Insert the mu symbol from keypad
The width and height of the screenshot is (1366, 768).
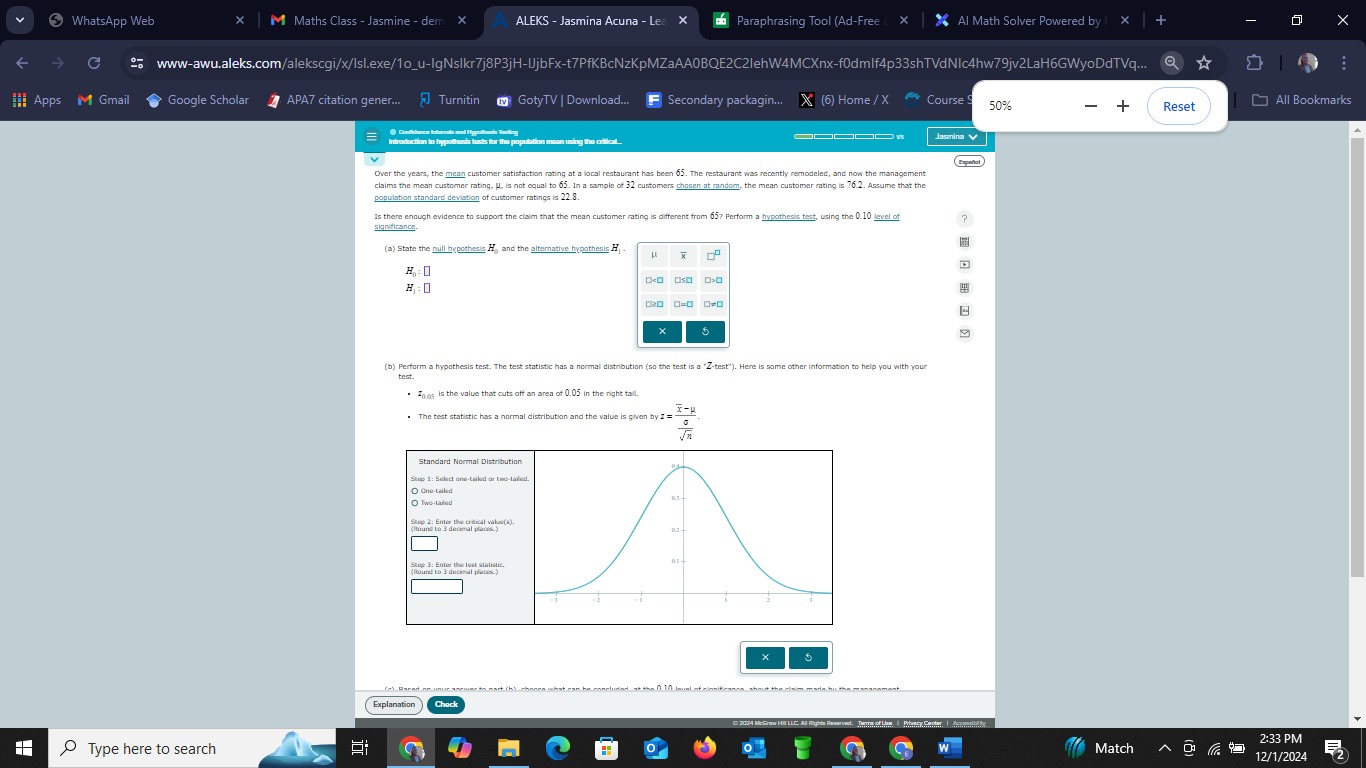(654, 256)
